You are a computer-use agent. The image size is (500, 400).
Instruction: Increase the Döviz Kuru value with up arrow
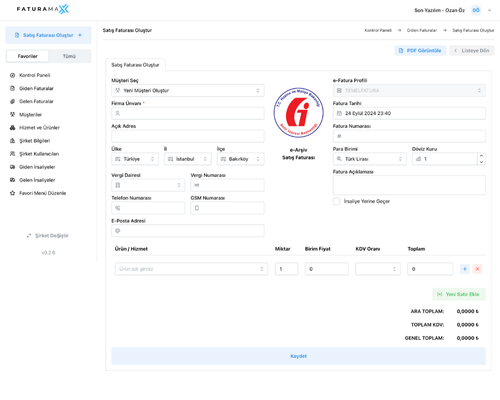point(481,156)
